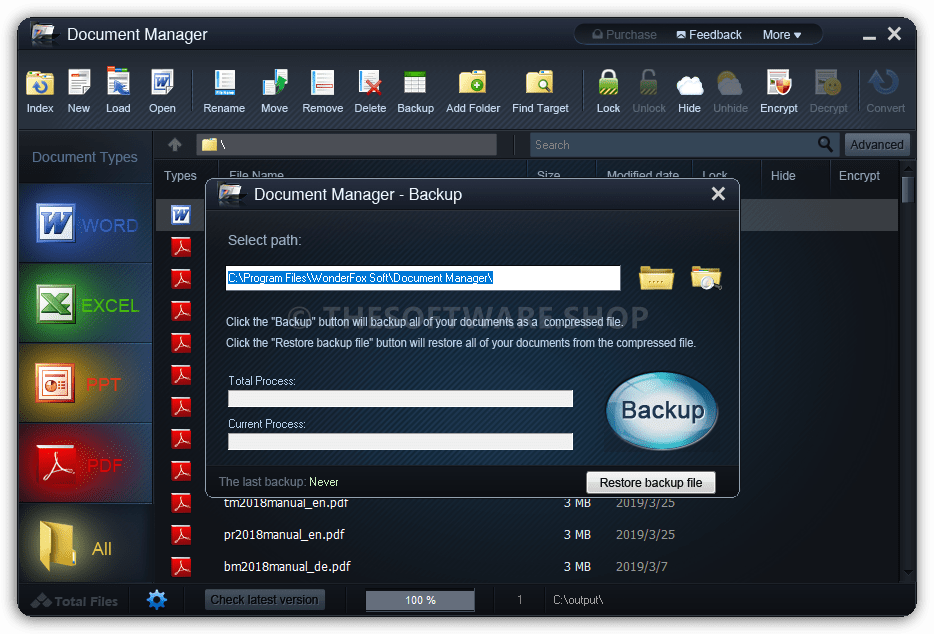
Task: Click the Convert toolbar icon
Action: pyautogui.click(x=885, y=91)
